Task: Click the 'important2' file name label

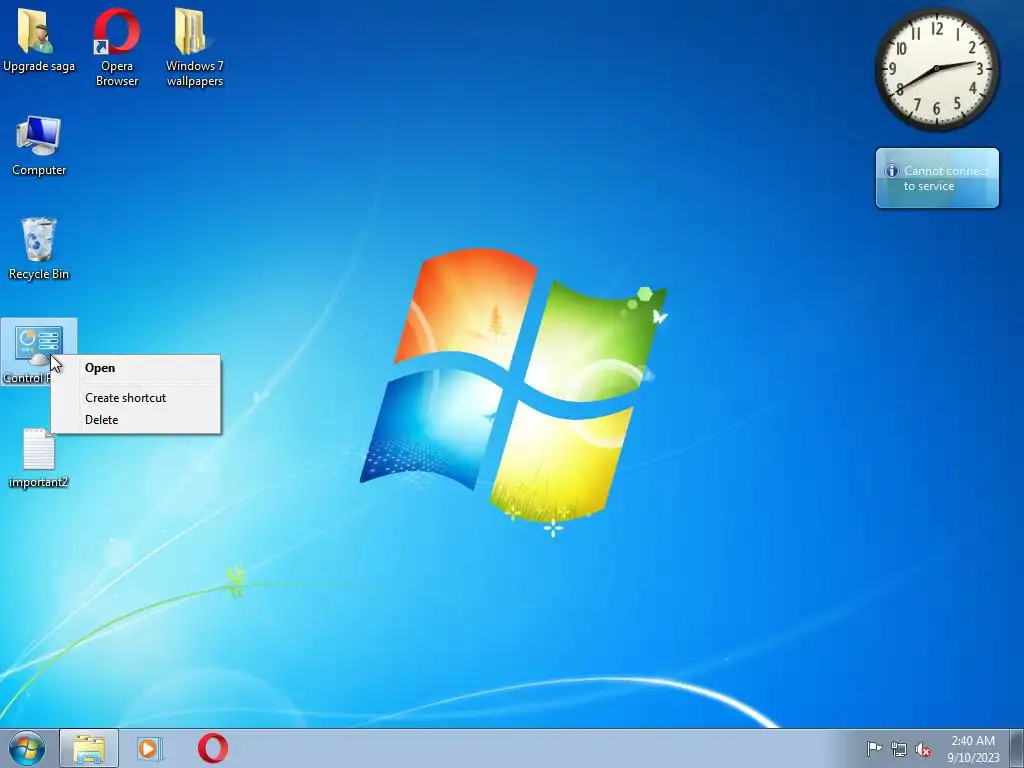Action: click(39, 482)
